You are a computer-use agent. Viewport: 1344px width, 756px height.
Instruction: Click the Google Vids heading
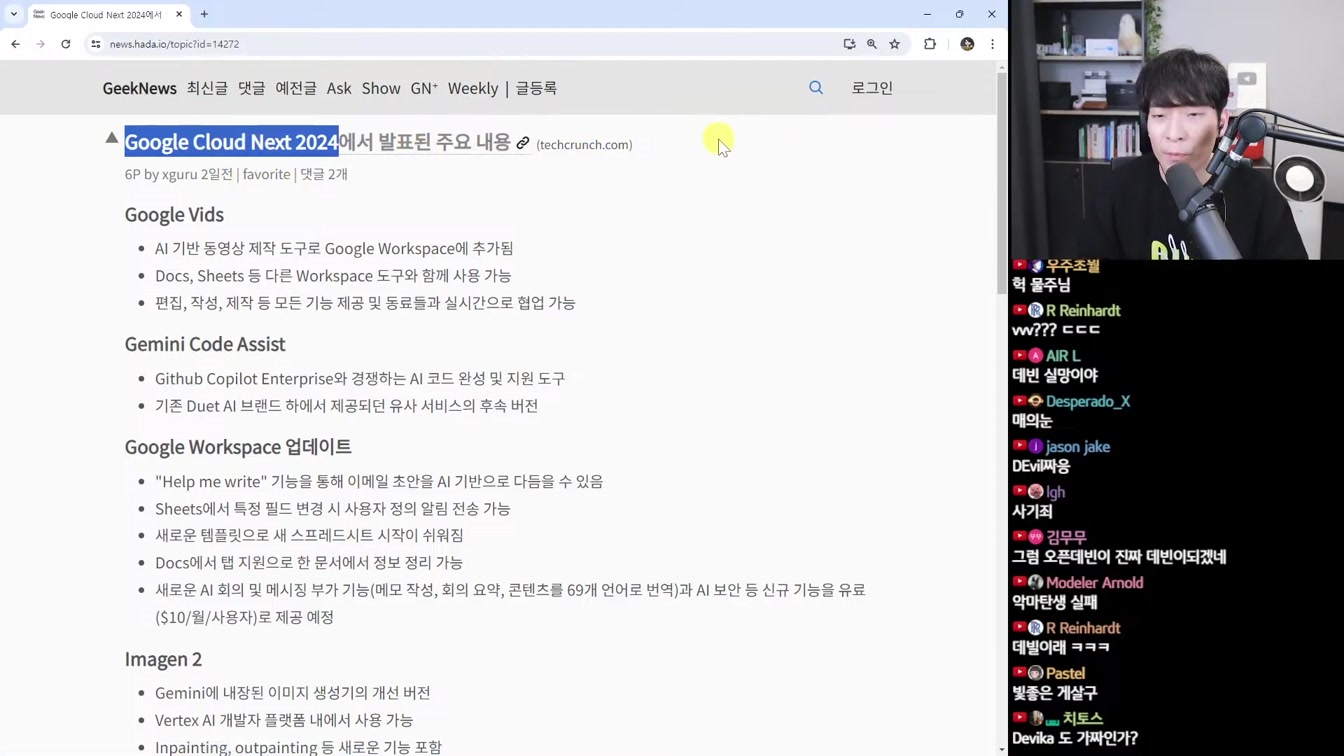(x=174, y=215)
